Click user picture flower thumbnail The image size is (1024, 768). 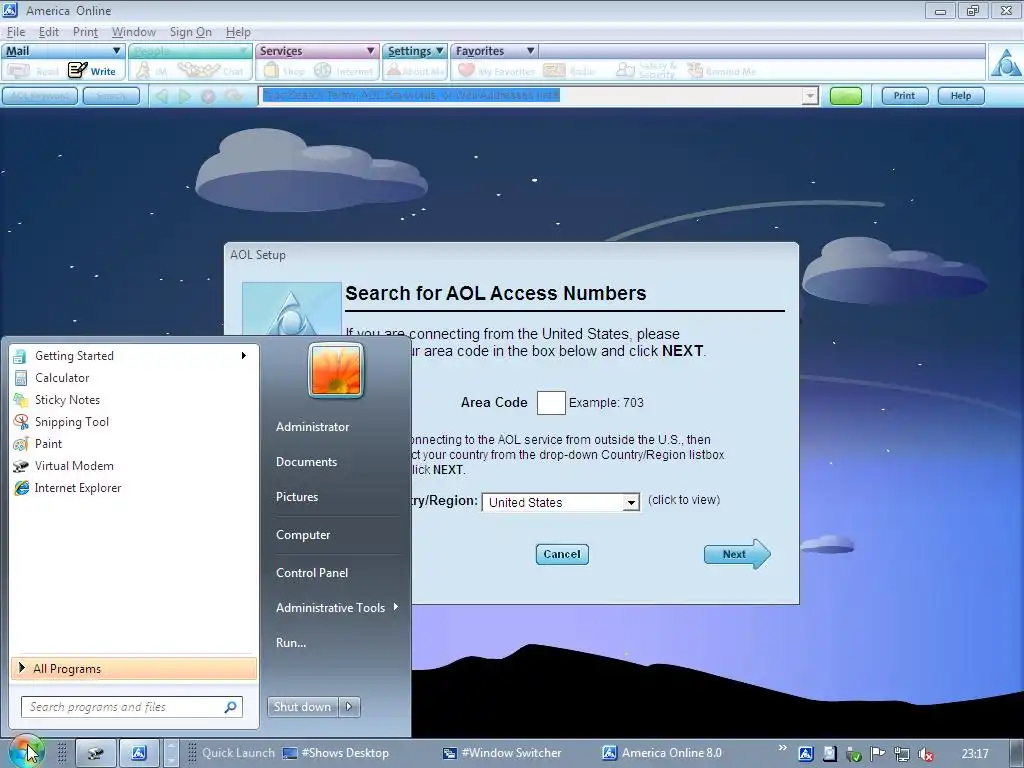click(336, 370)
